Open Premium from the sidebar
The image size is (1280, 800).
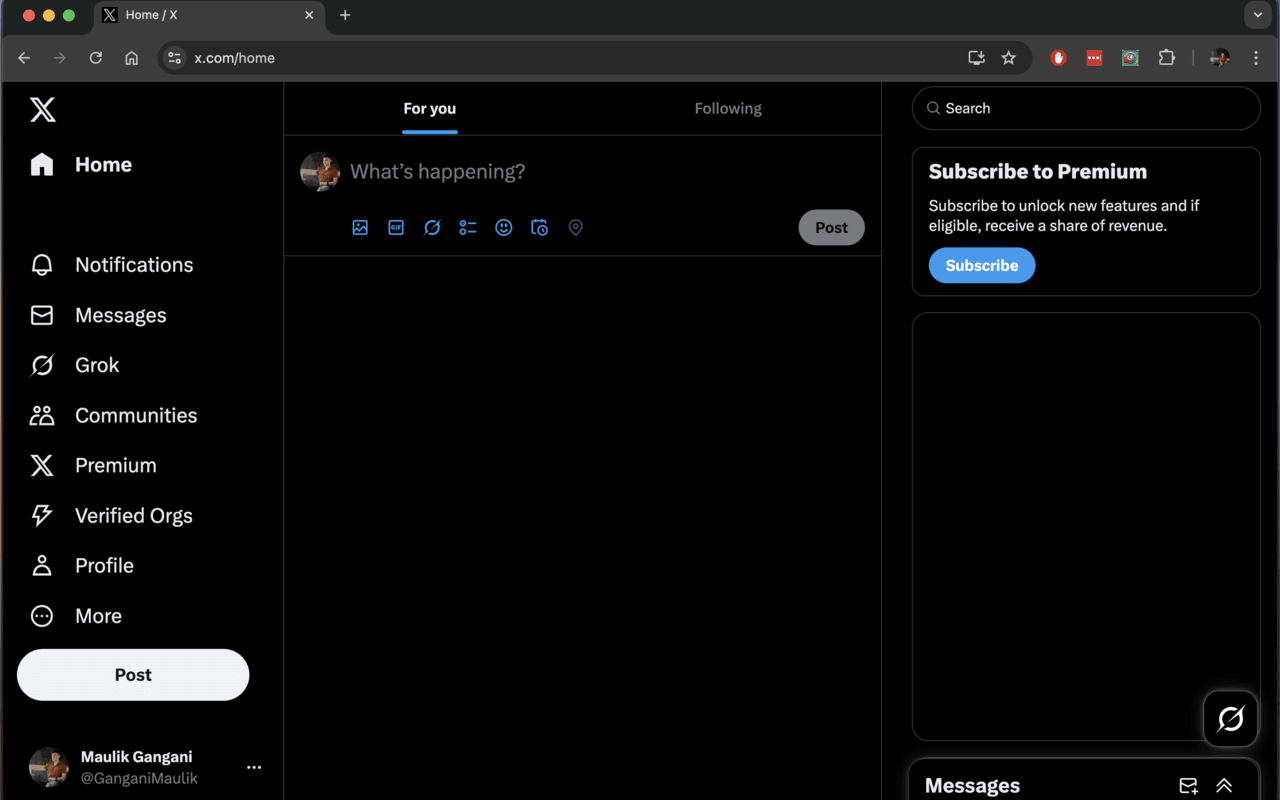point(93,465)
